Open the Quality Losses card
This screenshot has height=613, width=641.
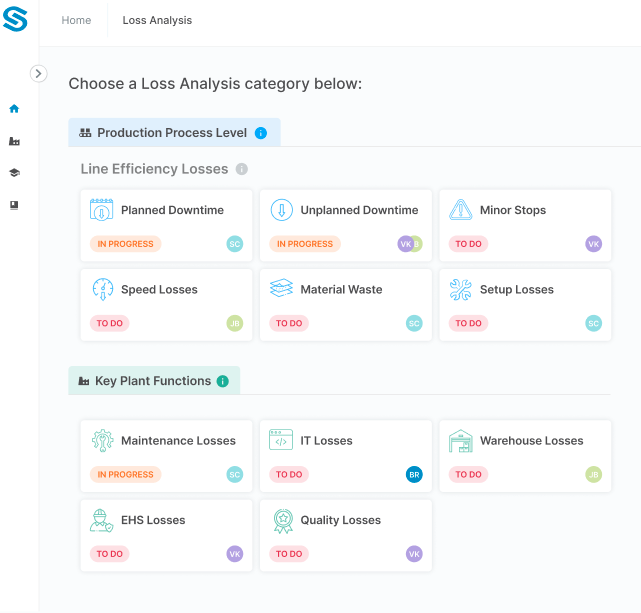(345, 534)
